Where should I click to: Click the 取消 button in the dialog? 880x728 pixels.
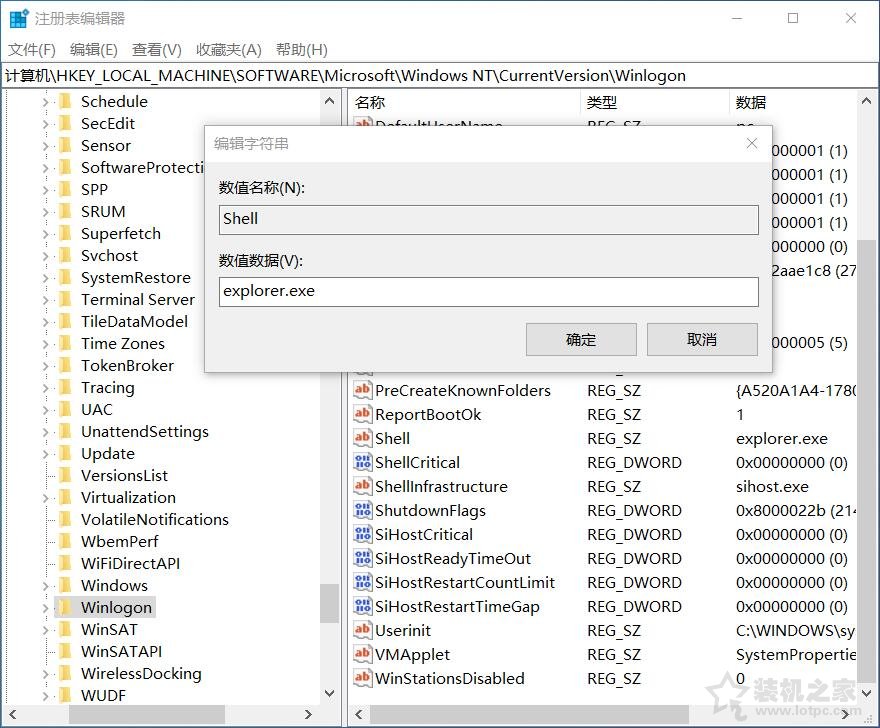[x=702, y=339]
